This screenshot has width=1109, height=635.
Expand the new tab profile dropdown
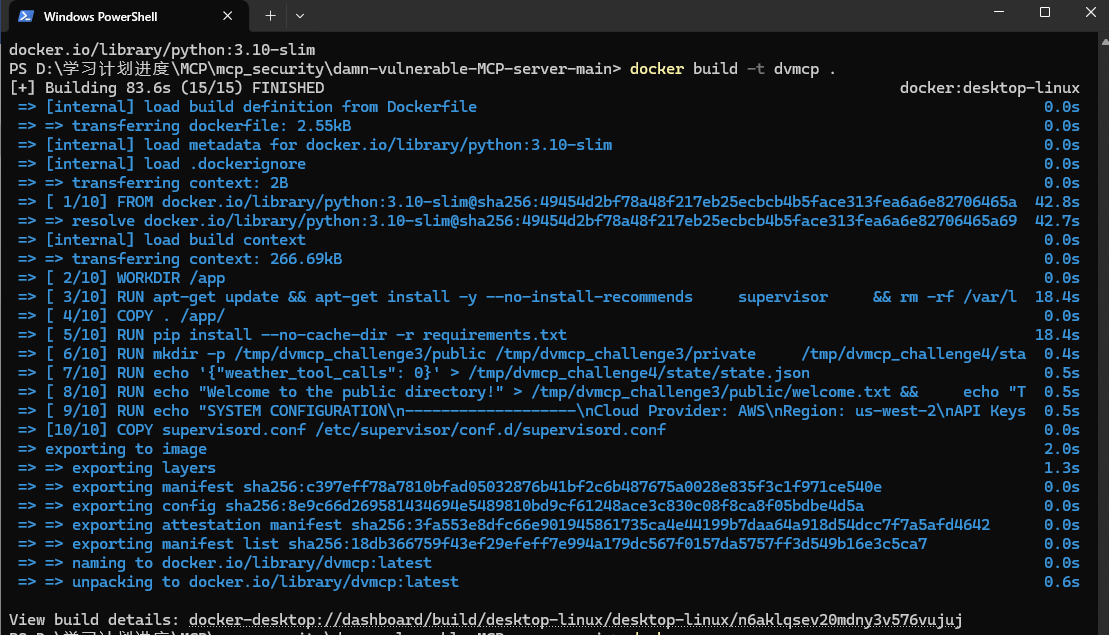tap(300, 16)
